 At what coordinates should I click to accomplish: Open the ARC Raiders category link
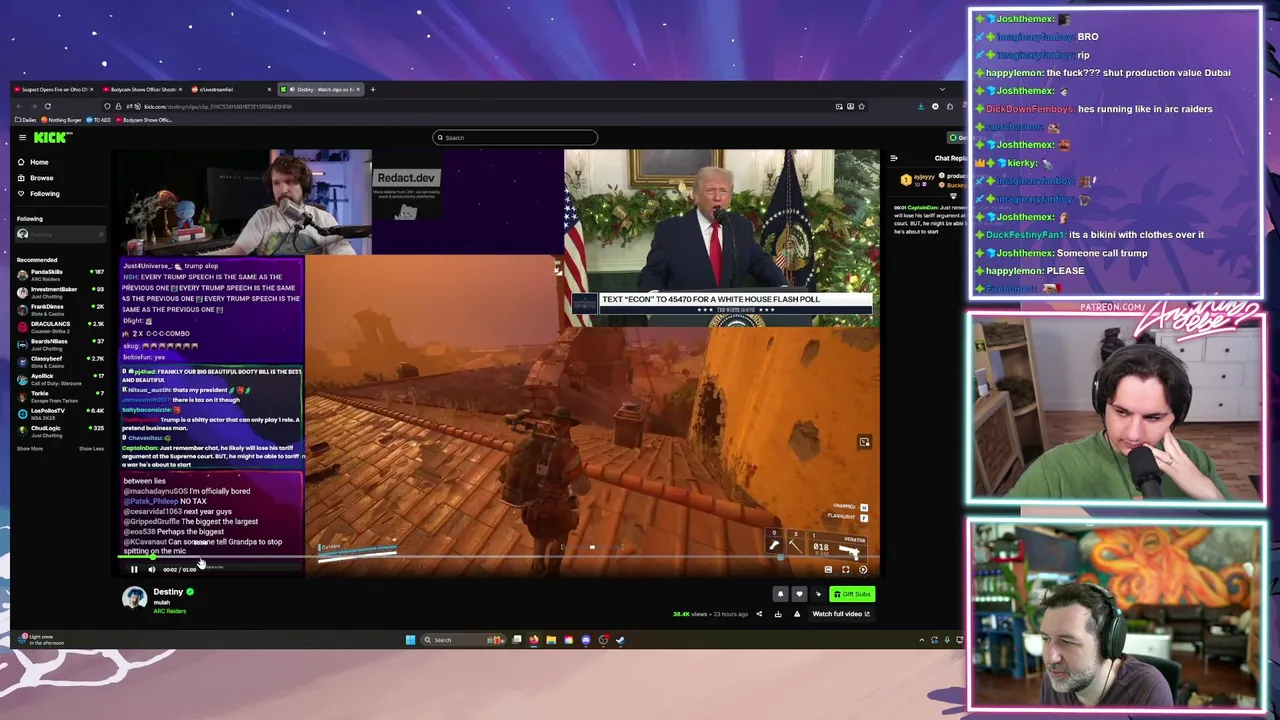pyautogui.click(x=170, y=611)
